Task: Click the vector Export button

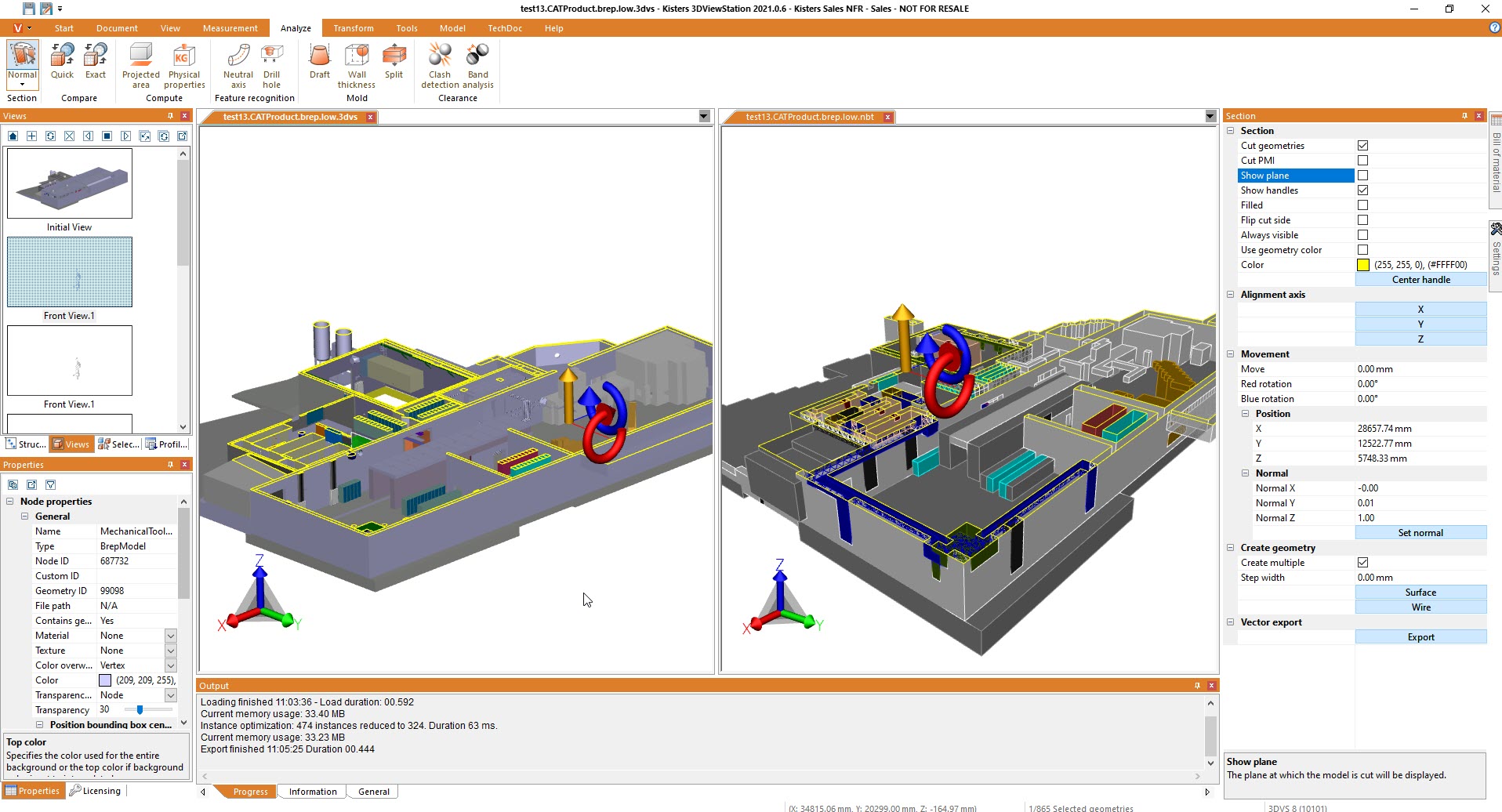Action: pos(1420,637)
